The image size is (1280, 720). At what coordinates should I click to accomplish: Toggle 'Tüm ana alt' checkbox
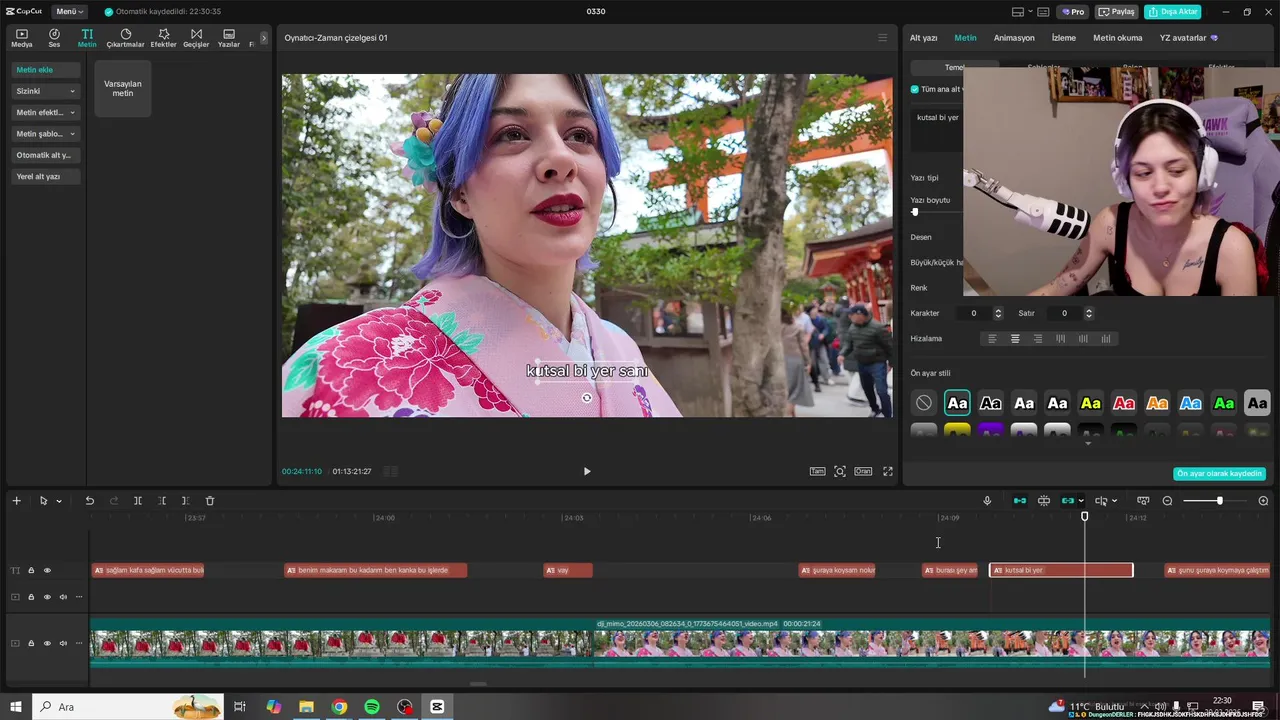pos(915,89)
